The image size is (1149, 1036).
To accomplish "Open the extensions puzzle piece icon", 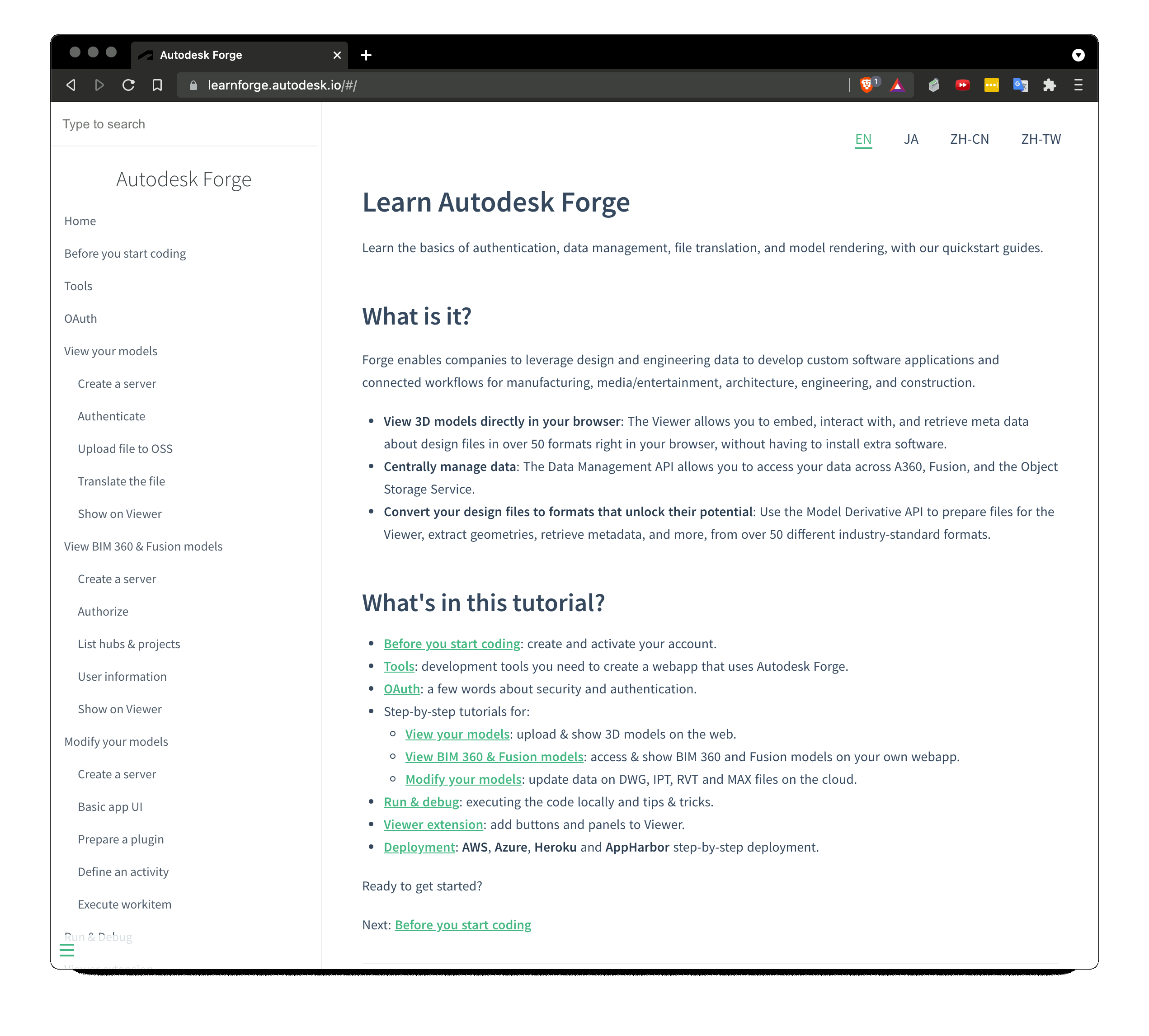I will coord(1050,85).
